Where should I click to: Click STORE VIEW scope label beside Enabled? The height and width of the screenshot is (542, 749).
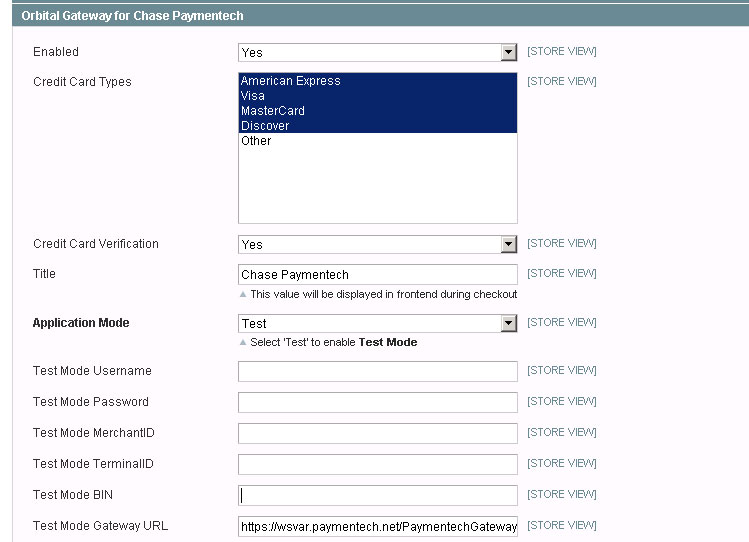click(x=562, y=51)
